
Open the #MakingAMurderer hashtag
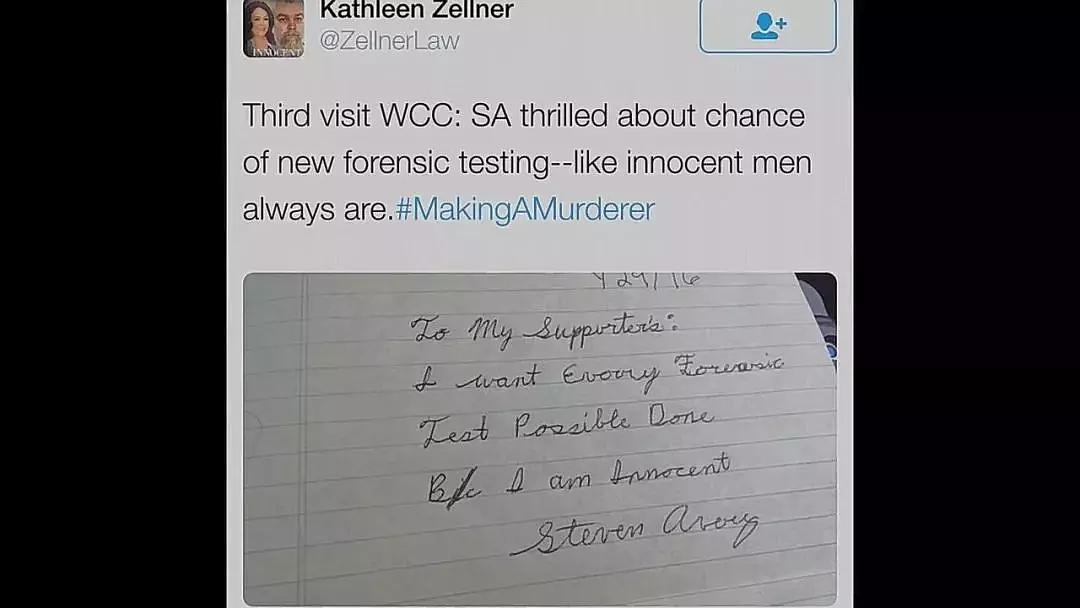(525, 210)
